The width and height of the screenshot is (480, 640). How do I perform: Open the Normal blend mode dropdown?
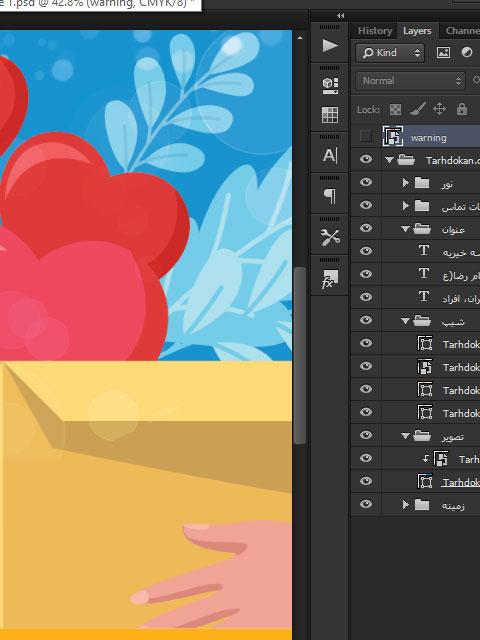click(x=410, y=81)
